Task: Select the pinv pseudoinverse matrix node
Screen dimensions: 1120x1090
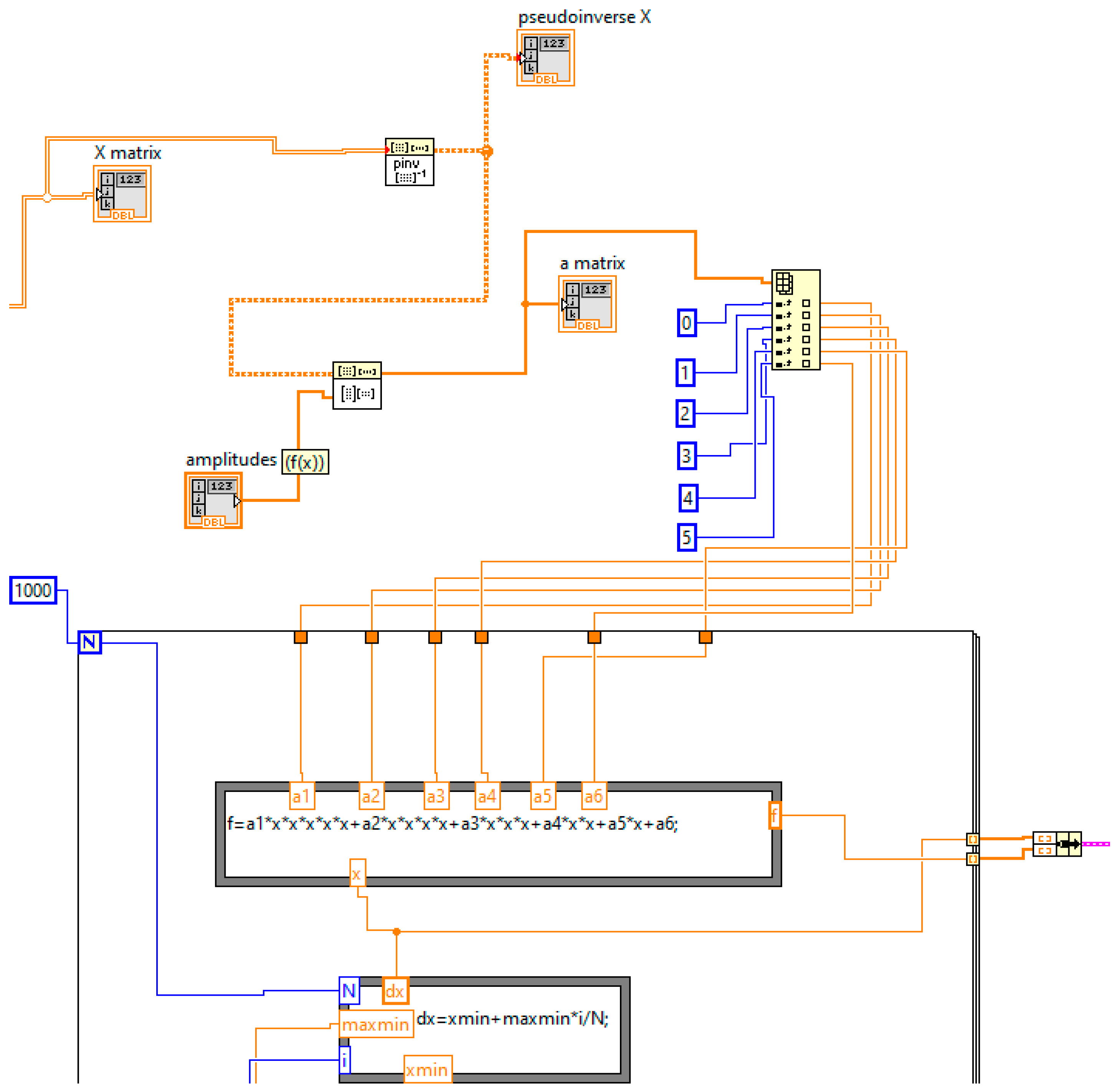Action: pos(409,162)
